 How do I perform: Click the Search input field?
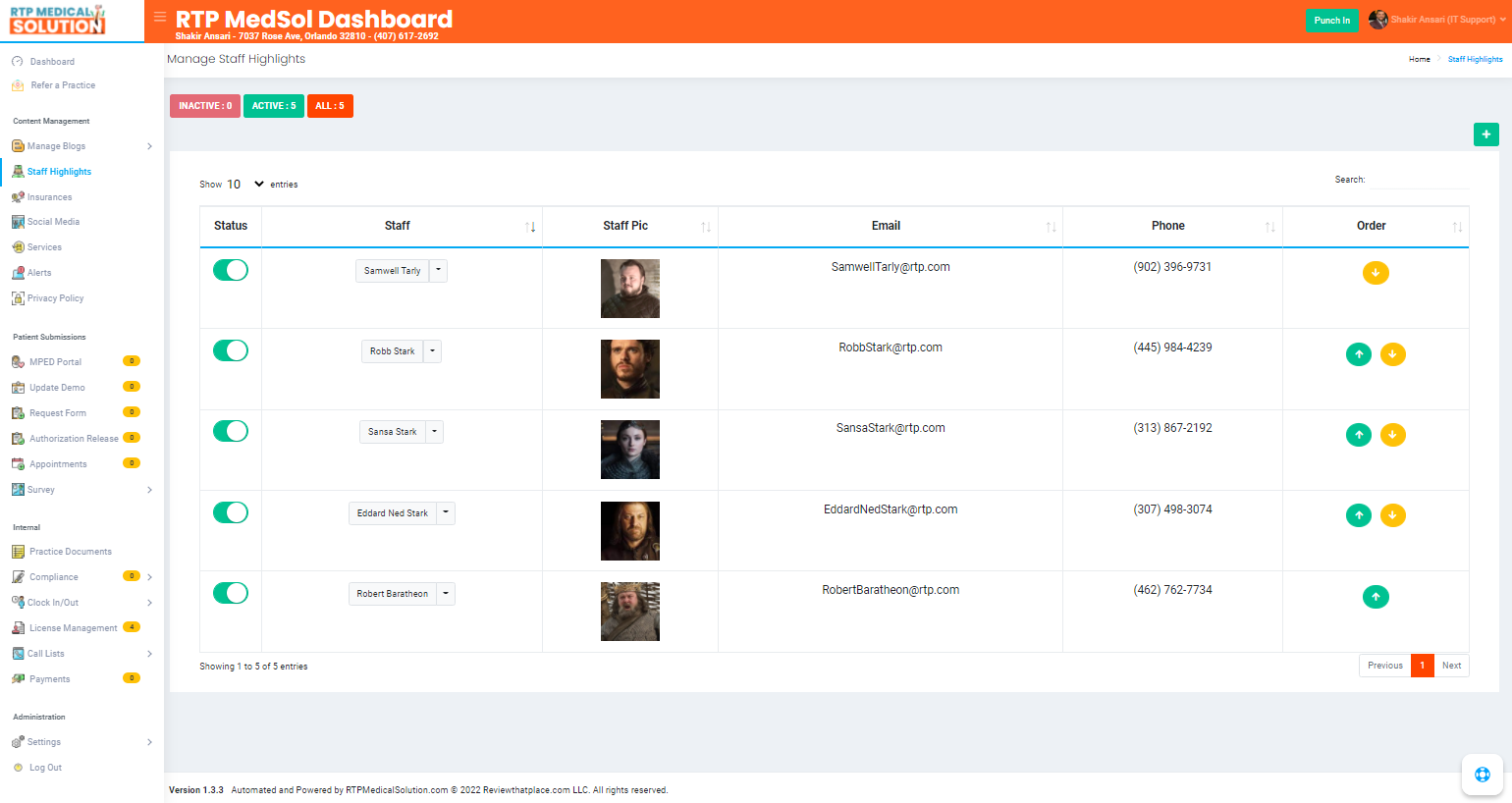point(1418,180)
